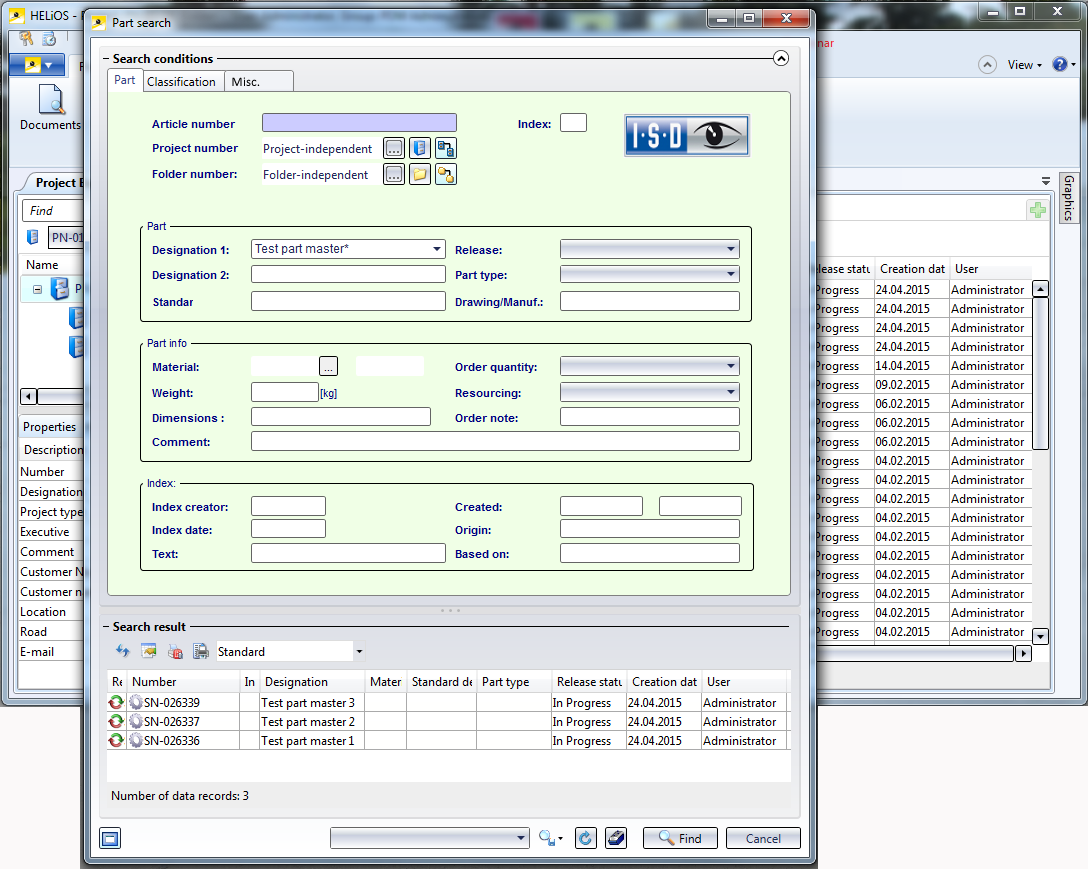Switch to the Classification tab
Screen dimensions: 1088x869
tap(181, 82)
